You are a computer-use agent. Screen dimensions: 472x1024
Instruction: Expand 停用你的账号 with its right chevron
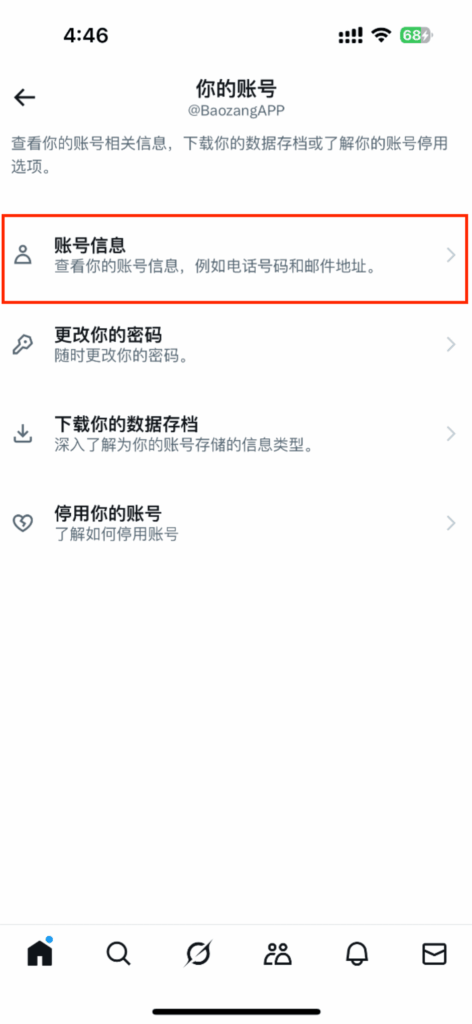(x=450, y=523)
